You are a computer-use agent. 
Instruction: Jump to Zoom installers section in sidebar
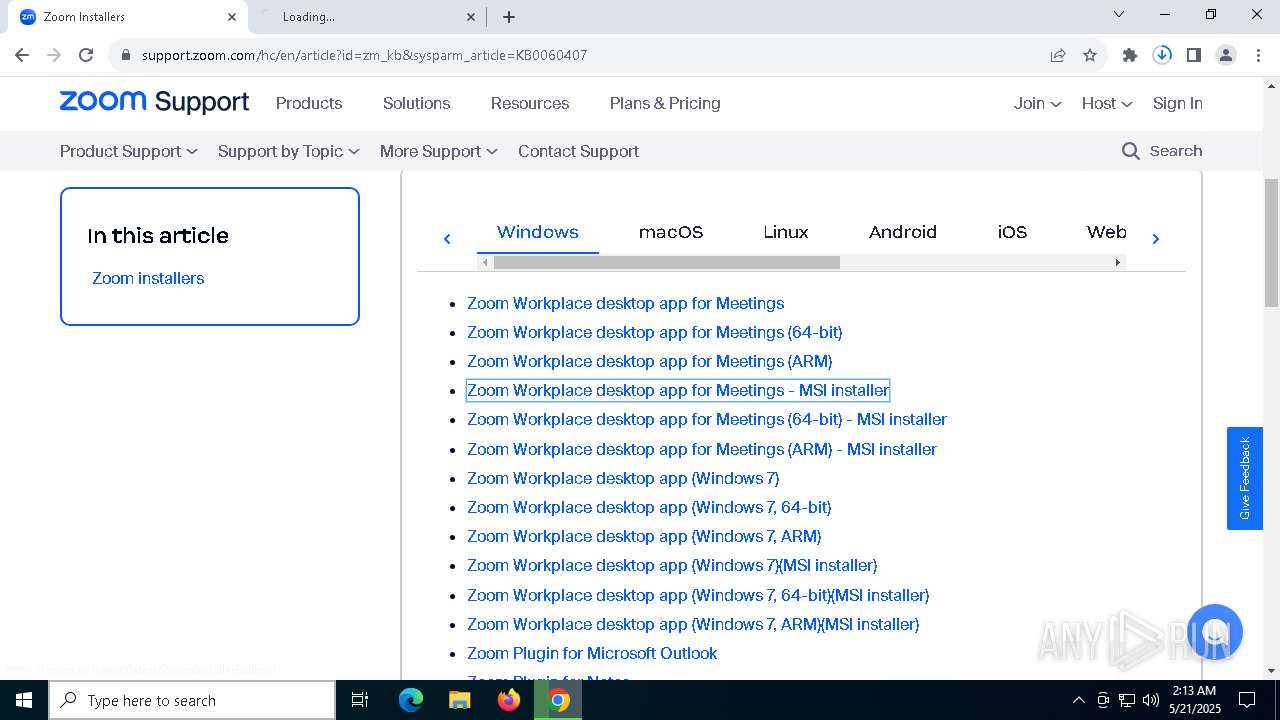point(148,278)
